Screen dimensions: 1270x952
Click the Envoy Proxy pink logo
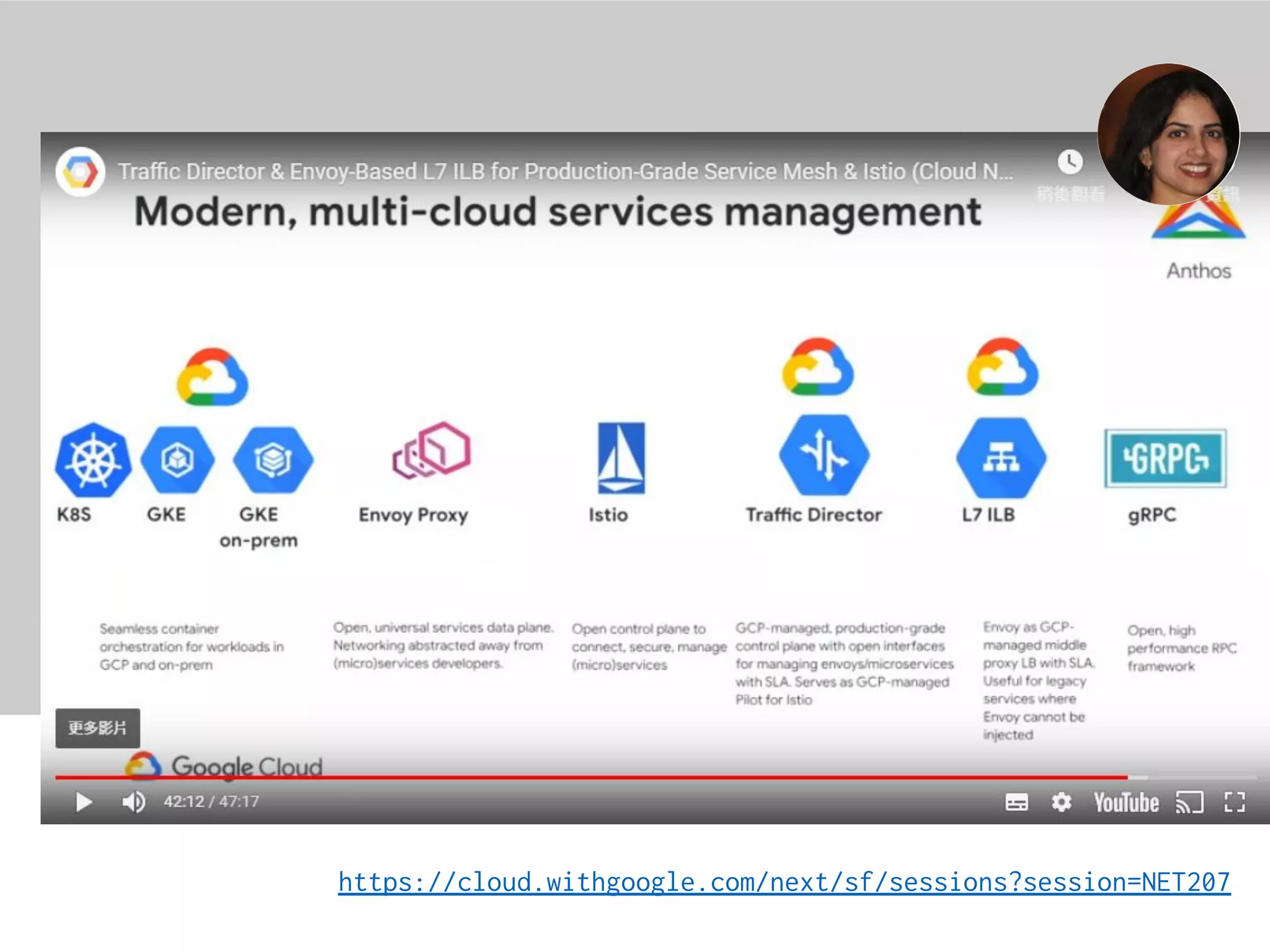point(432,451)
